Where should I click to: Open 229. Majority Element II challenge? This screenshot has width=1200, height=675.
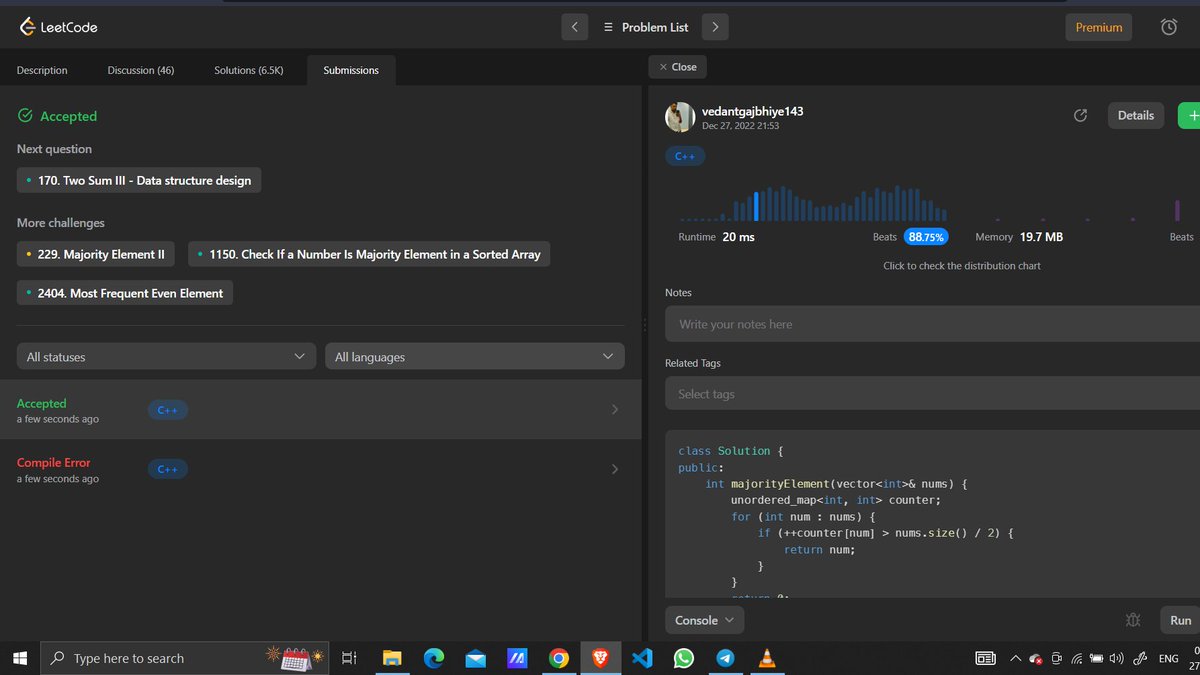pos(97,254)
